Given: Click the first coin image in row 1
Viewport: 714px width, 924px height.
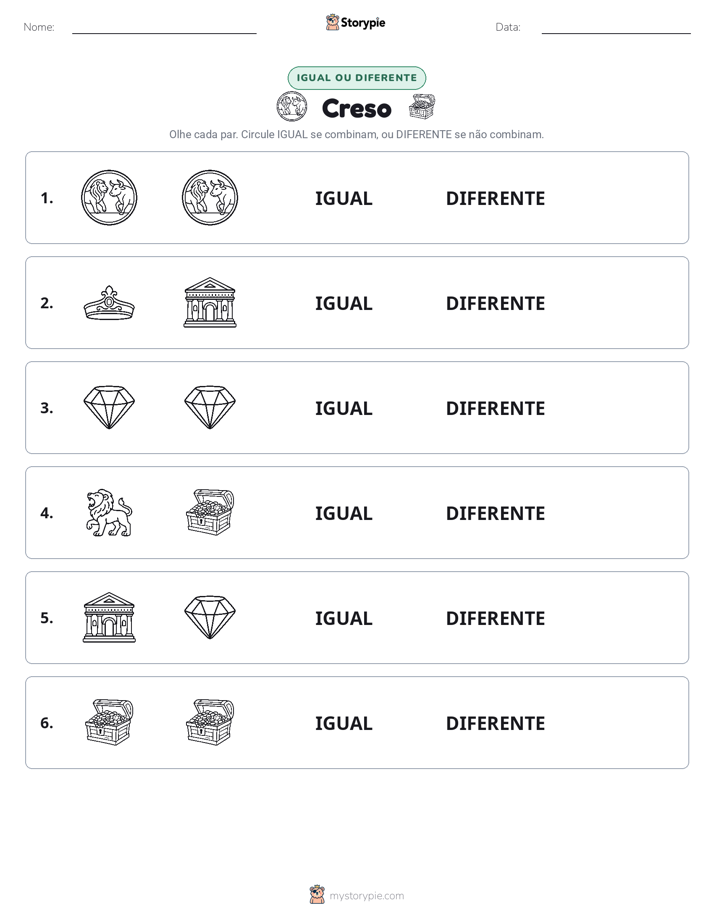Looking at the screenshot, I should 109,197.
